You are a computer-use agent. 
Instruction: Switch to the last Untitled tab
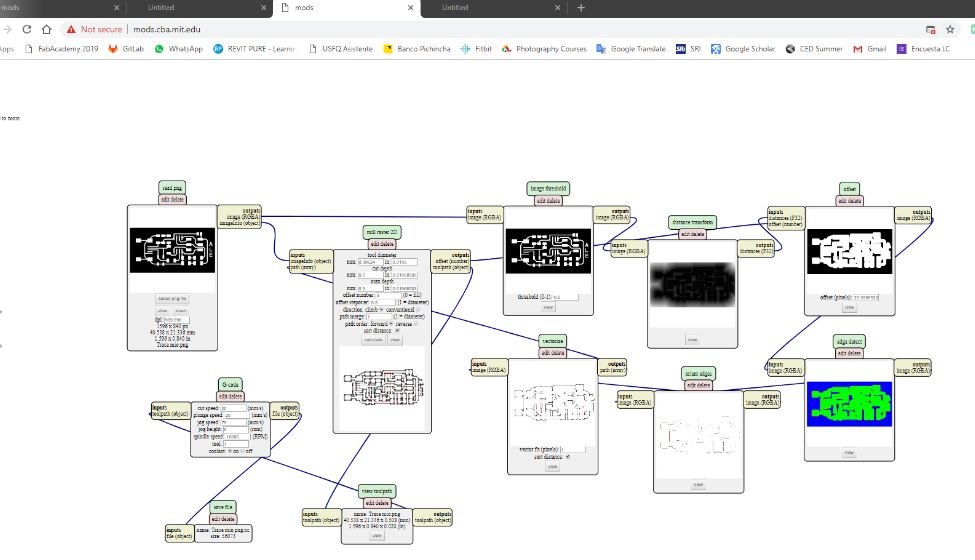pyautogui.click(x=493, y=7)
